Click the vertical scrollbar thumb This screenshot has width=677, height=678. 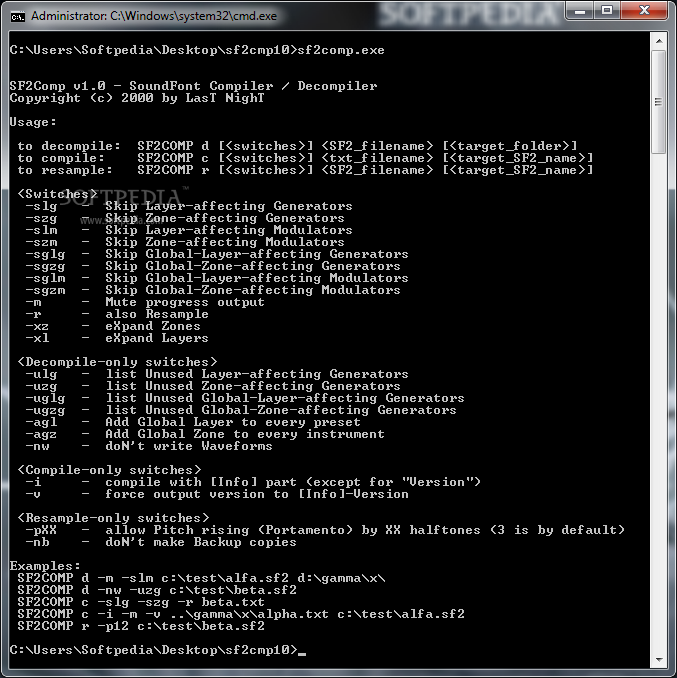(x=659, y=102)
